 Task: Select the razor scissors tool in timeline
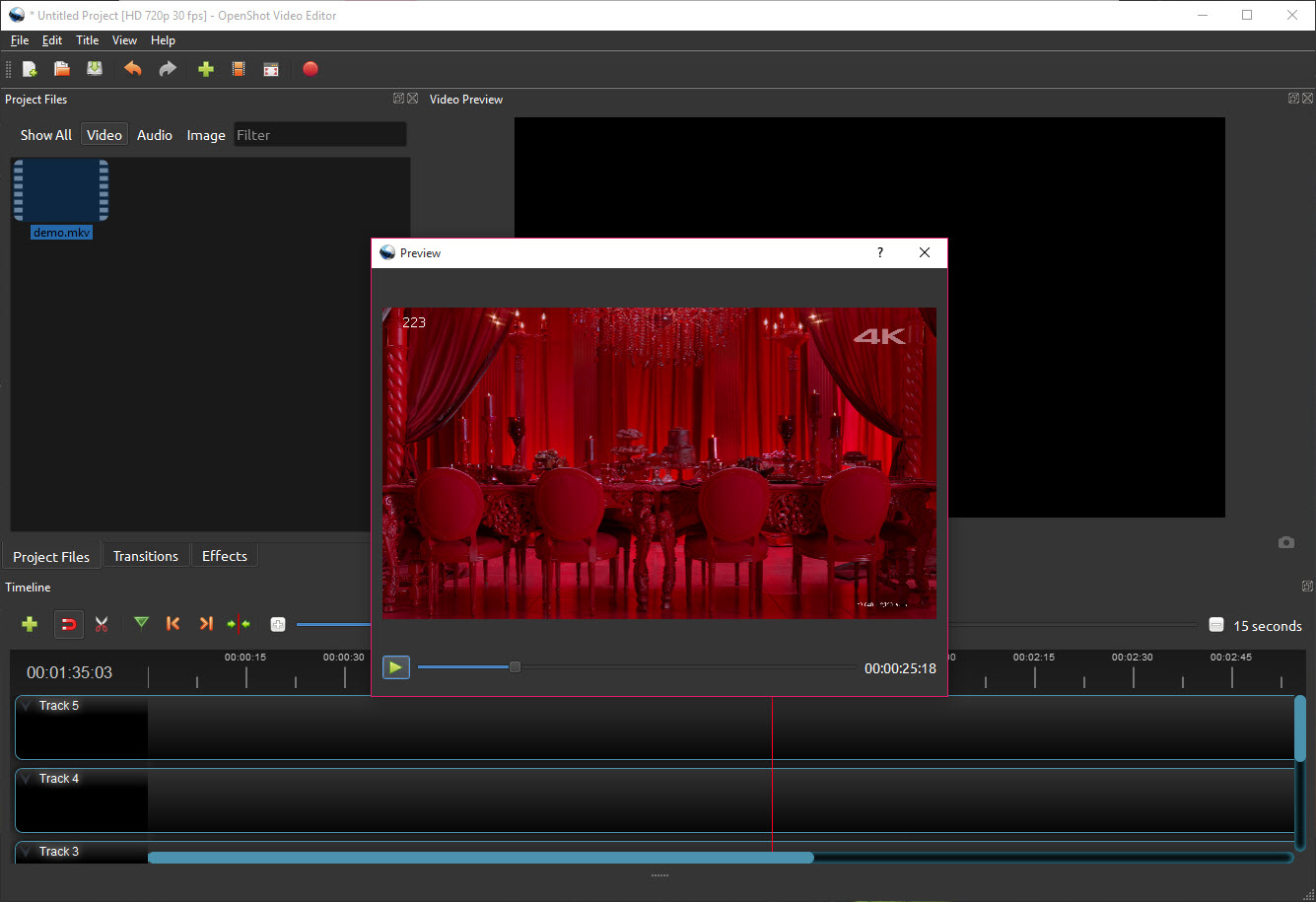coord(102,624)
